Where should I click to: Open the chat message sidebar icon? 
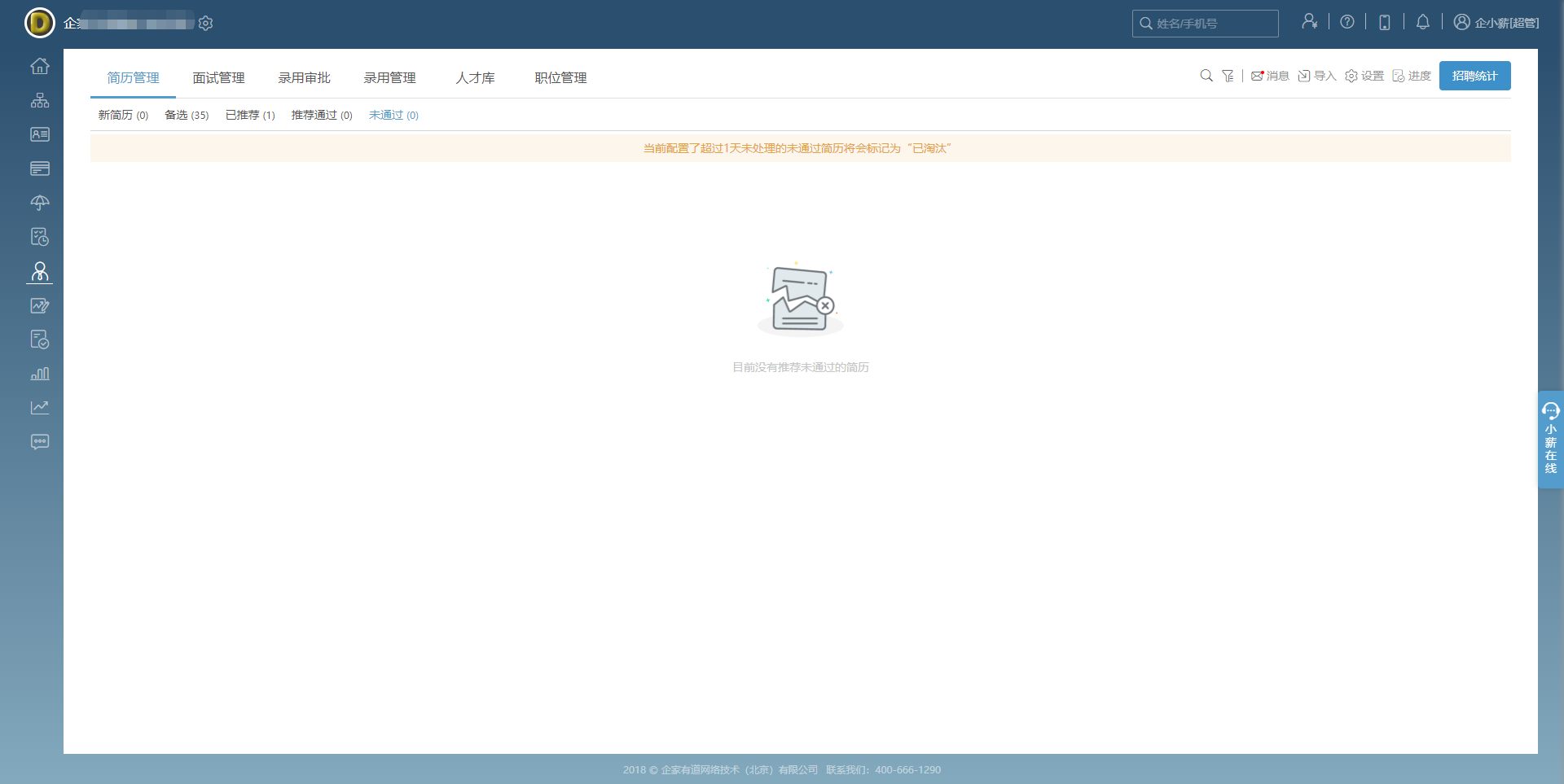pos(40,442)
